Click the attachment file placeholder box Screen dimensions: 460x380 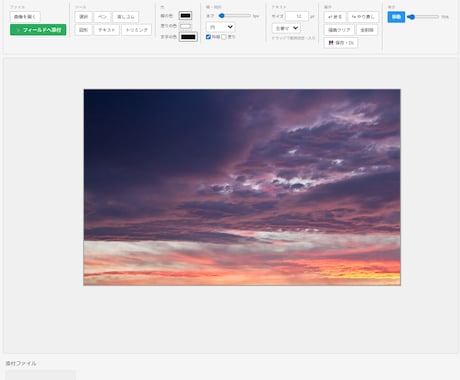40,375
